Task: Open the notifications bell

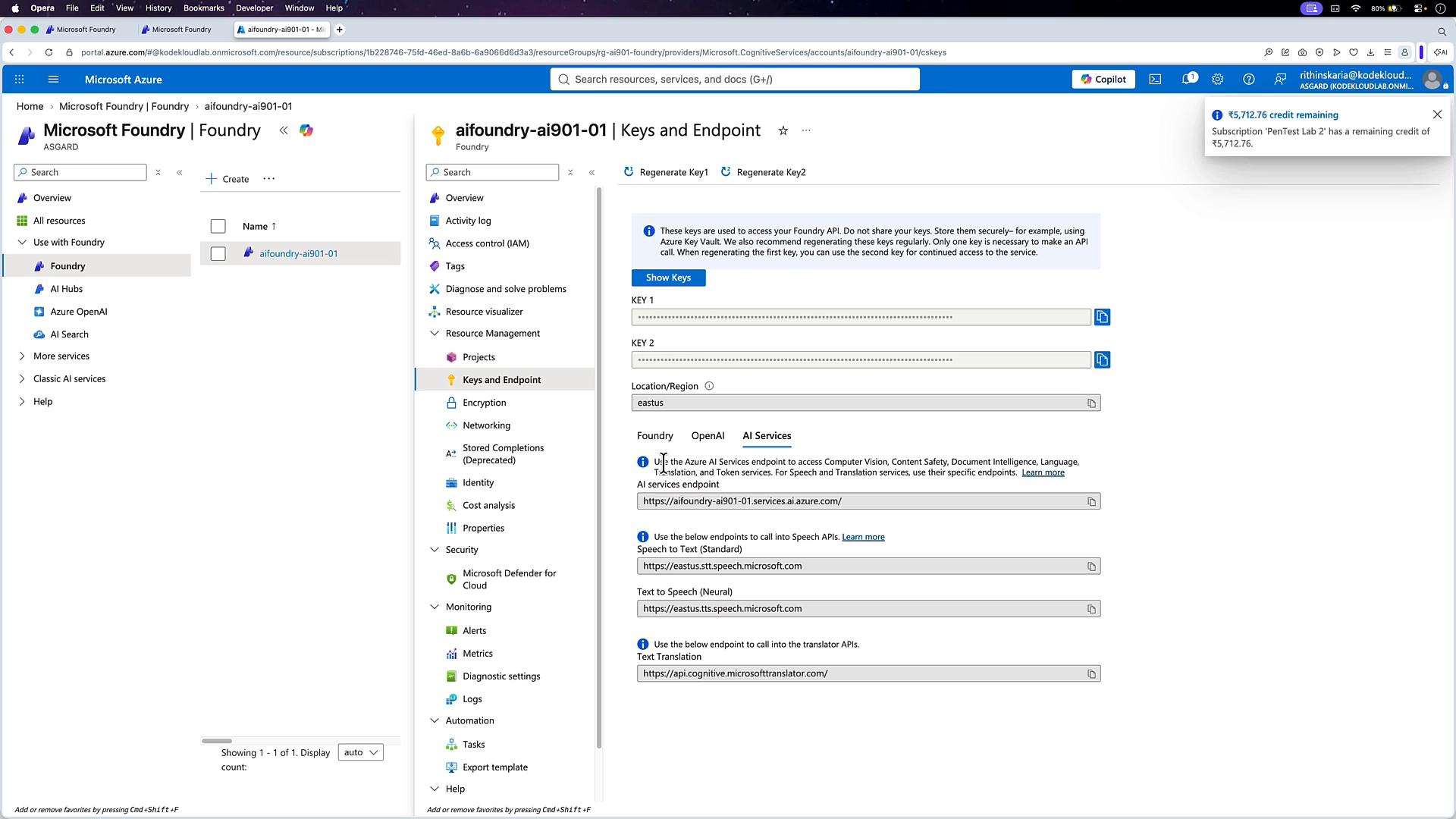Action: point(1188,79)
